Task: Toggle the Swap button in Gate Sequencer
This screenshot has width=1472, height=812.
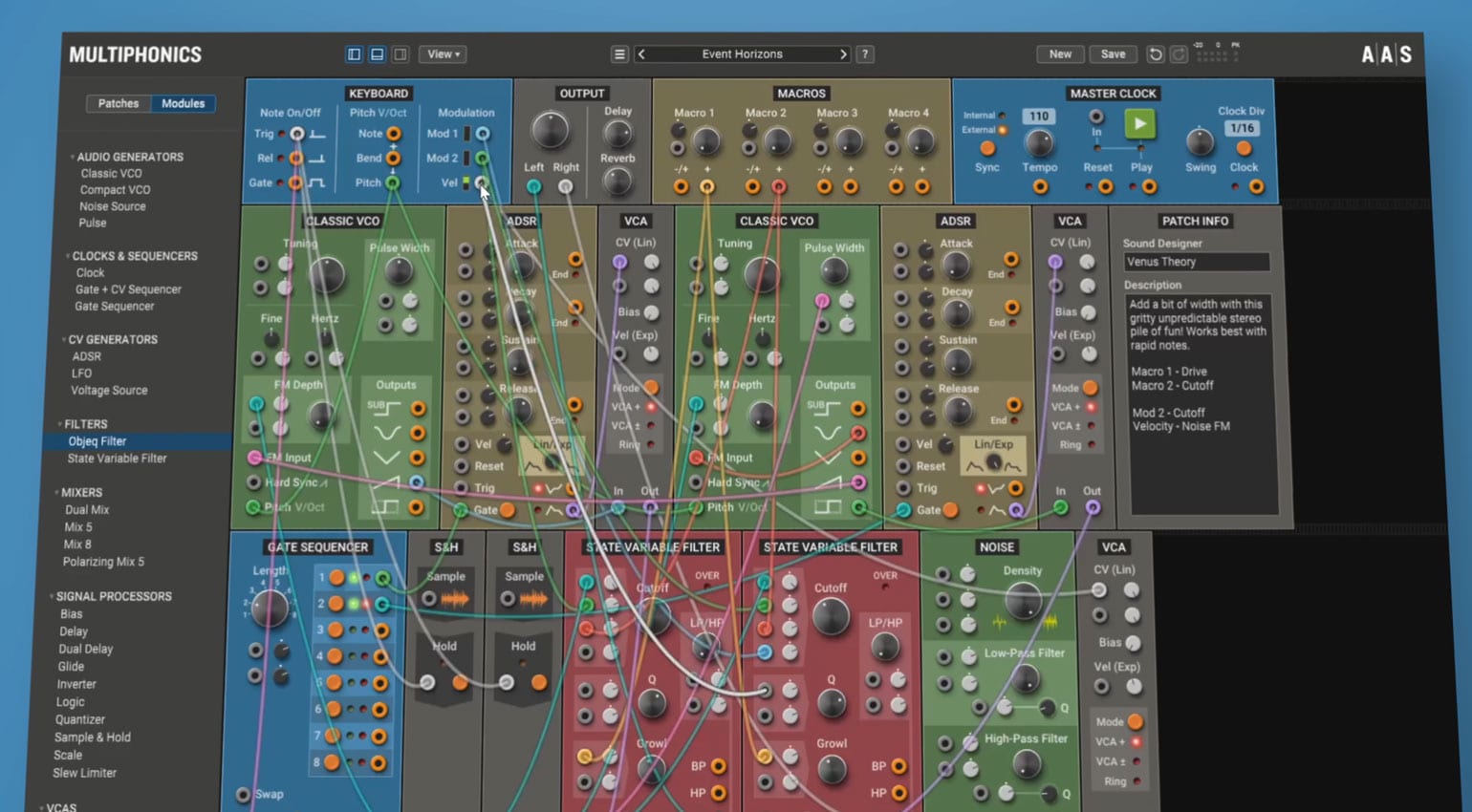Action: pyautogui.click(x=244, y=795)
